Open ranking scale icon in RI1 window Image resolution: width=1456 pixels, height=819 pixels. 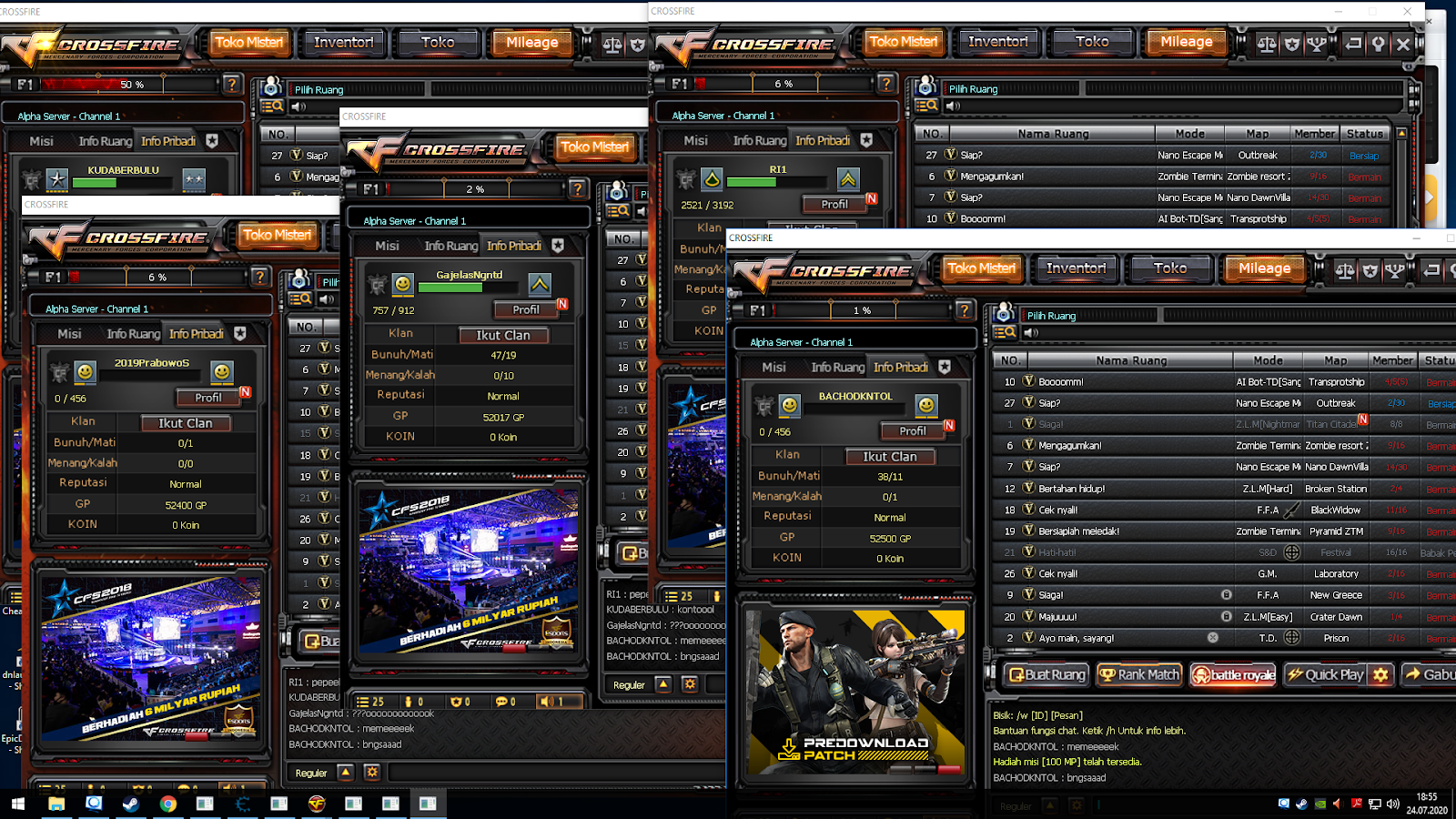click(x=1267, y=44)
